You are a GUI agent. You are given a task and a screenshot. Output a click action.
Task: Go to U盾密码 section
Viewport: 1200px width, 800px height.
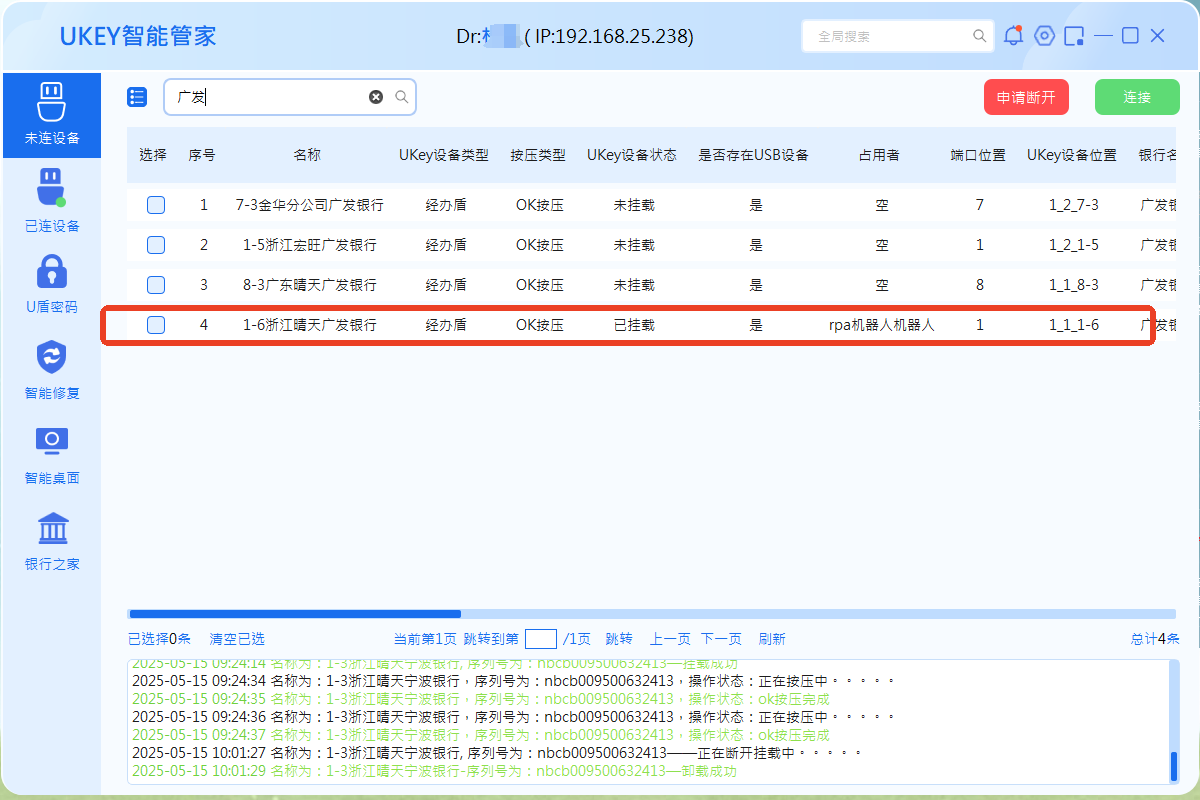[x=51, y=284]
